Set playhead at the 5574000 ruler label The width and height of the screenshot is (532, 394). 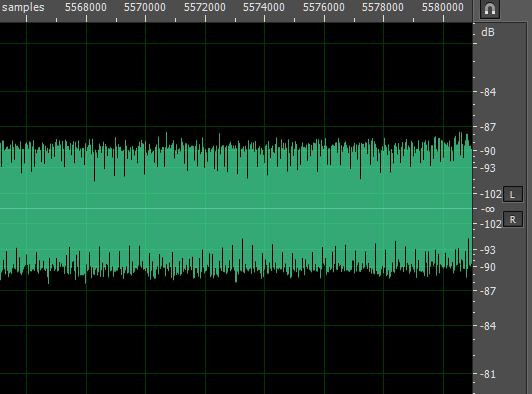point(264,7)
